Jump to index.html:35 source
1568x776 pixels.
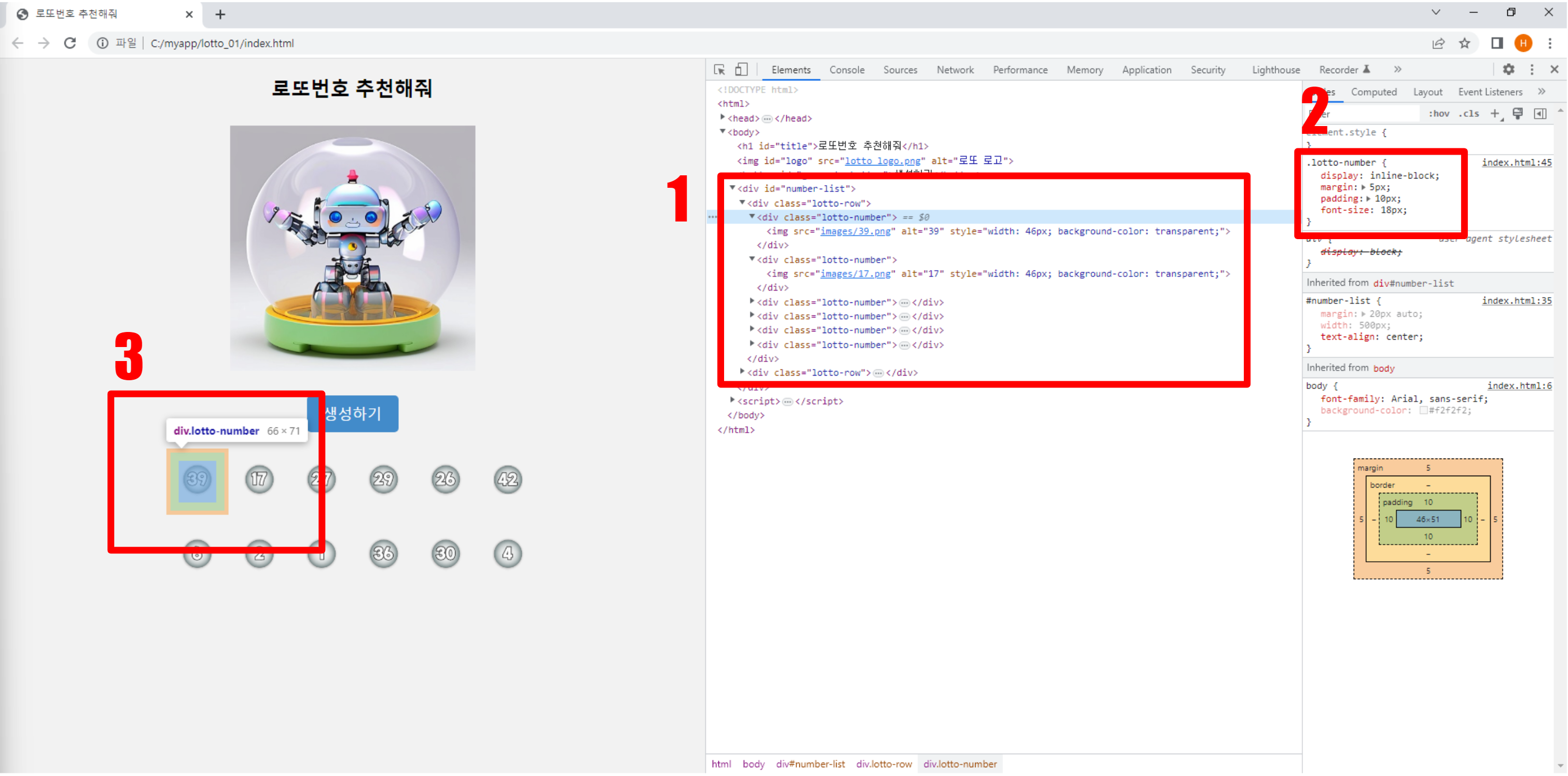point(1516,301)
